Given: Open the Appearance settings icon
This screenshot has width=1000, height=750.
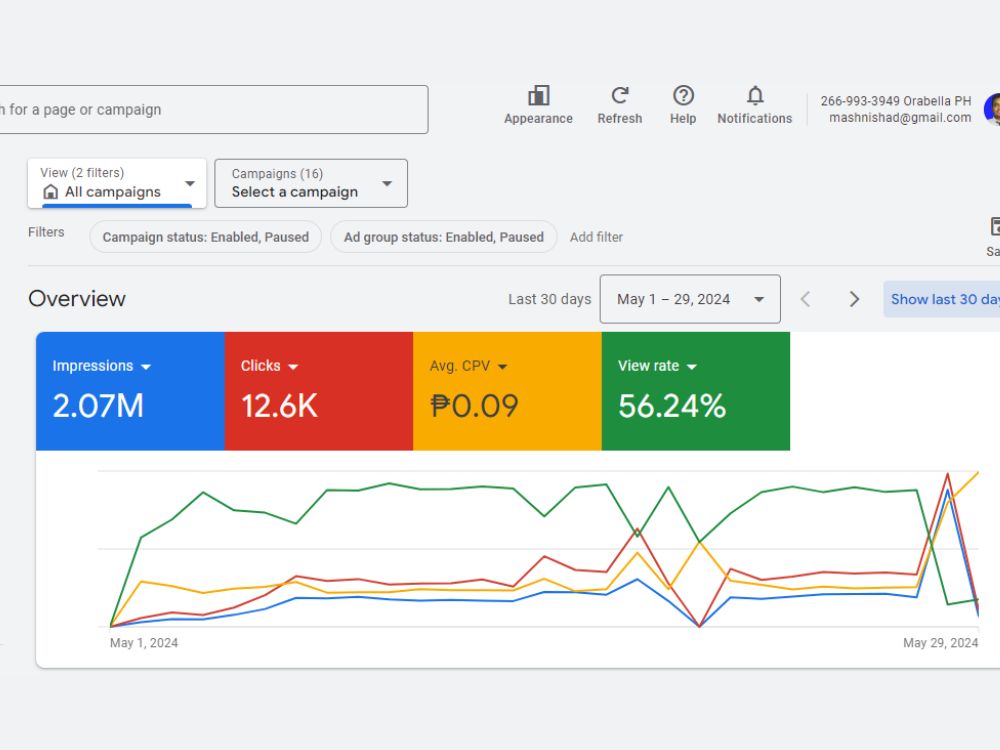Looking at the screenshot, I should [x=538, y=96].
